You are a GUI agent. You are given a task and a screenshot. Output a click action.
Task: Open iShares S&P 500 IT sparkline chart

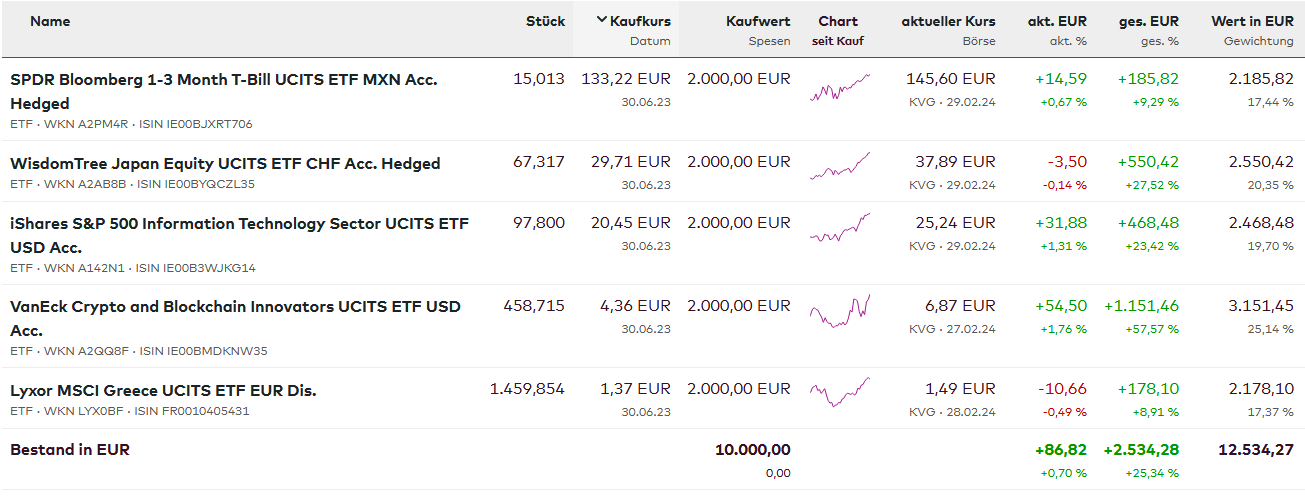[839, 228]
